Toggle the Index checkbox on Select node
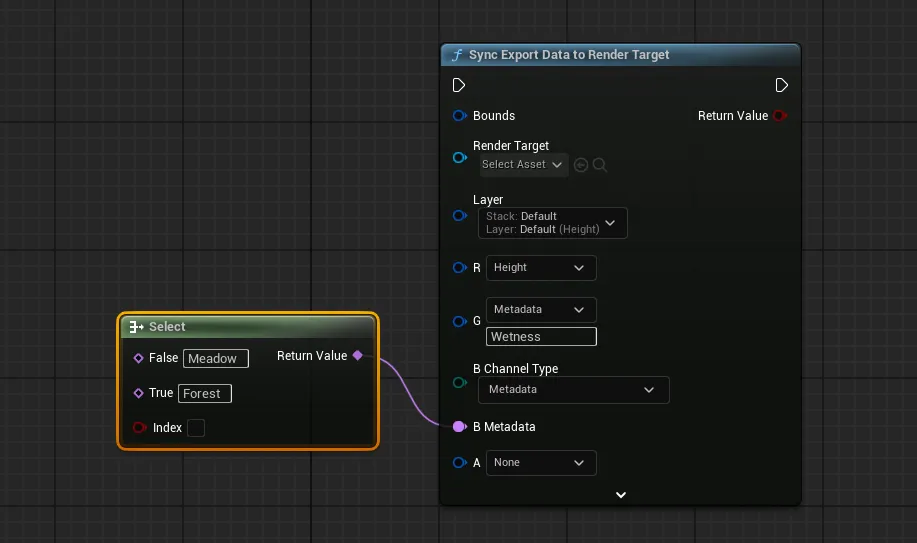Screen dimensions: 917x543 point(196,428)
